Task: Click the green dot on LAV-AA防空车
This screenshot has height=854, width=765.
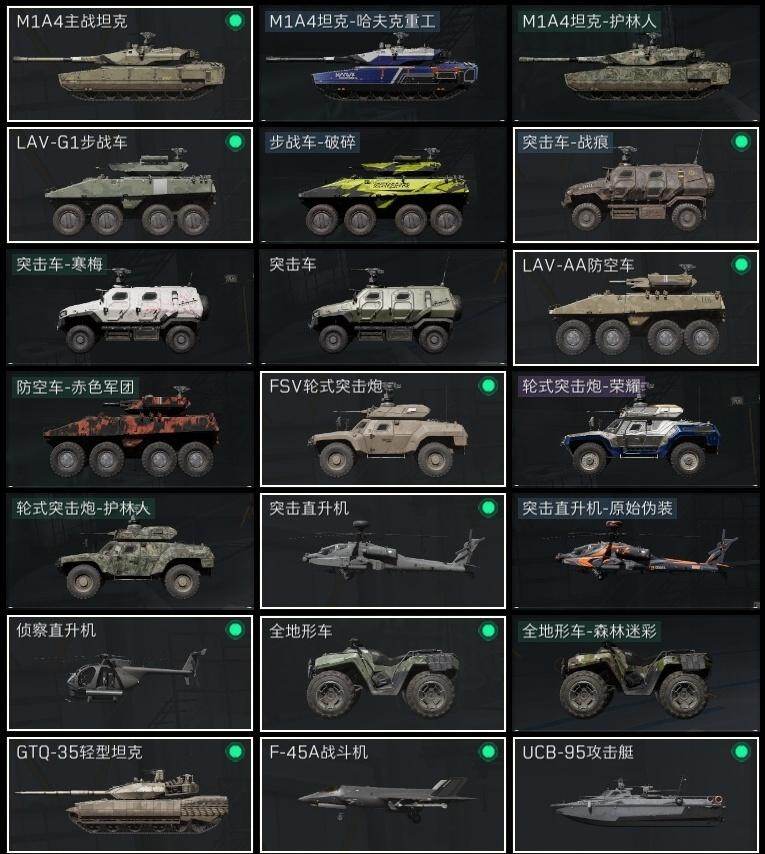Action: [x=740, y=265]
